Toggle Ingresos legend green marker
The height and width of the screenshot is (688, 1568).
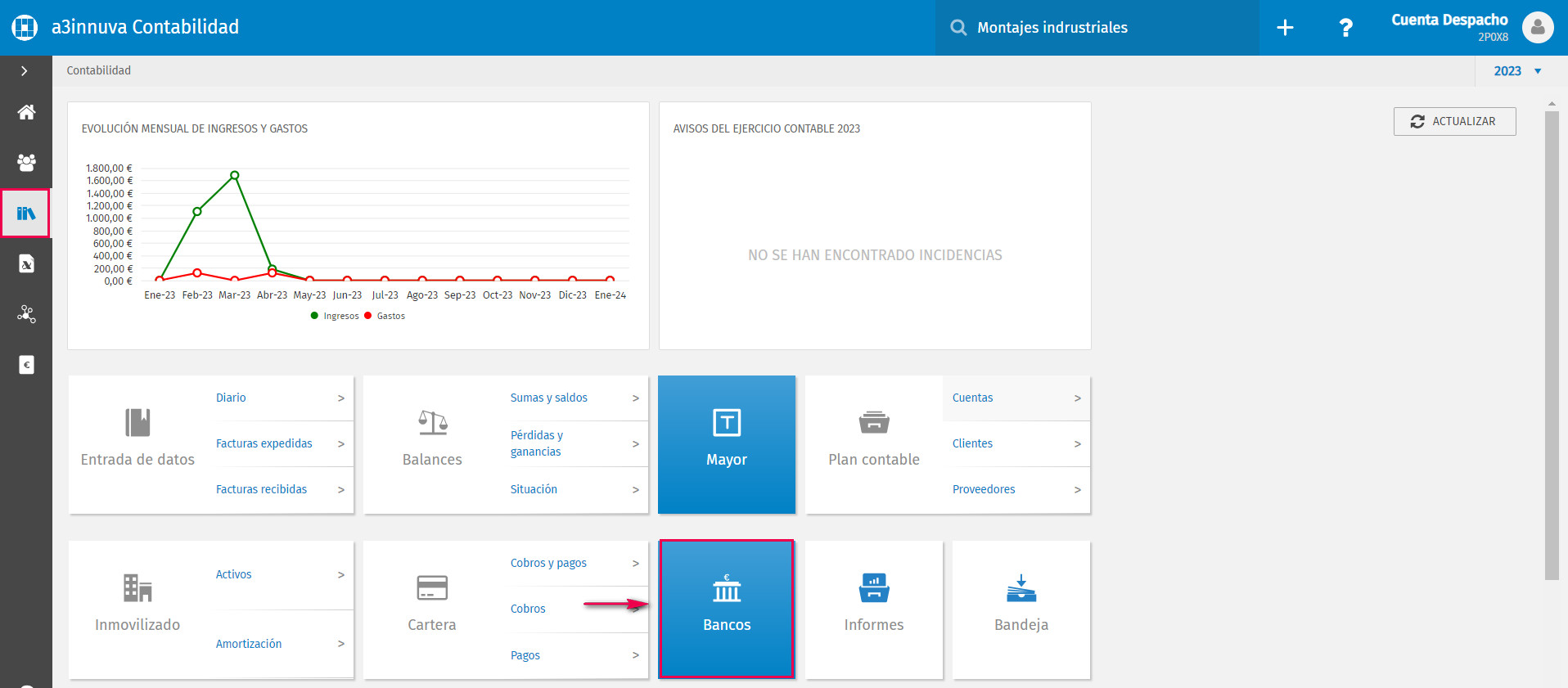[314, 316]
